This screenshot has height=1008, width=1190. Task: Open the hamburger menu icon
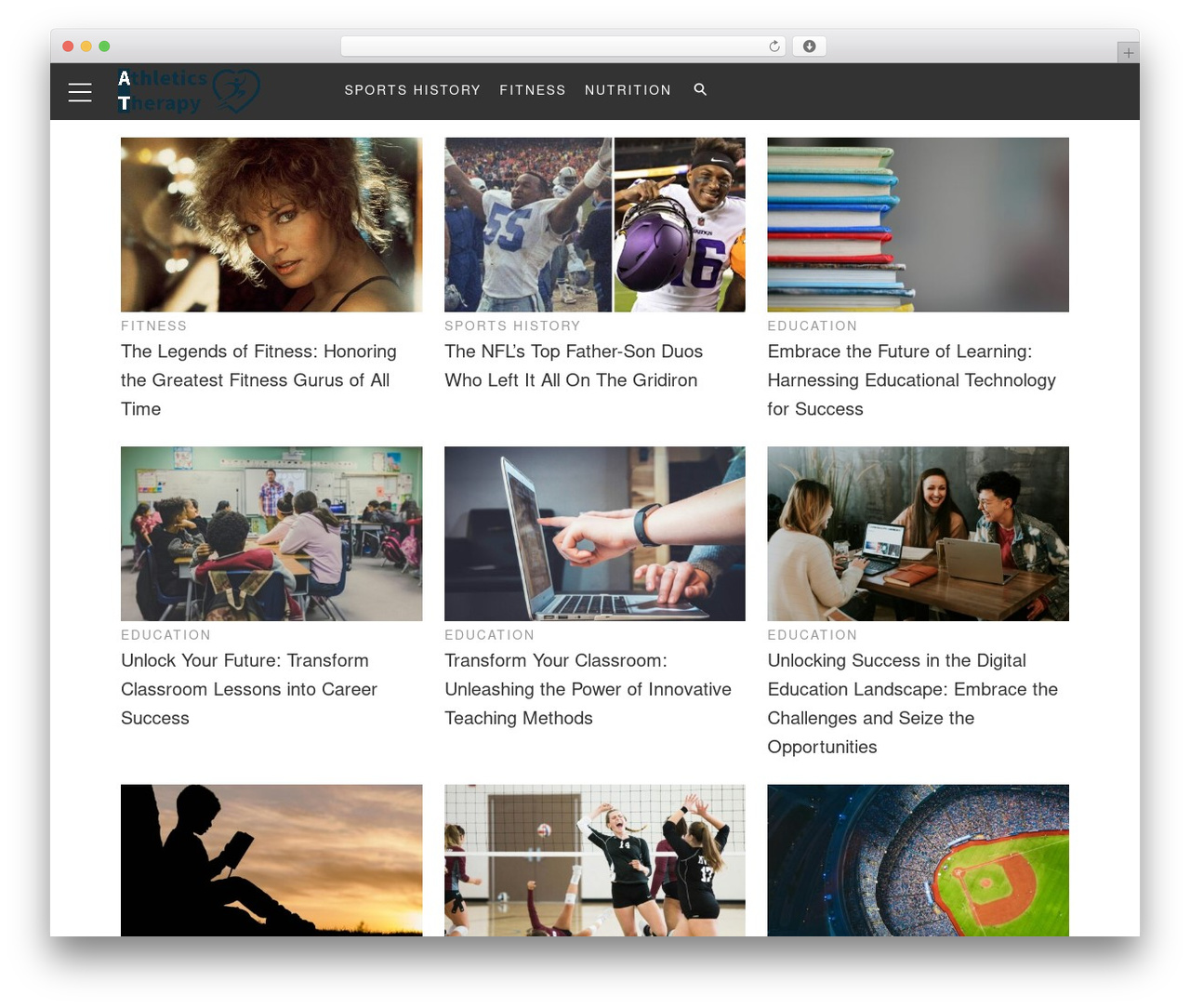80,92
